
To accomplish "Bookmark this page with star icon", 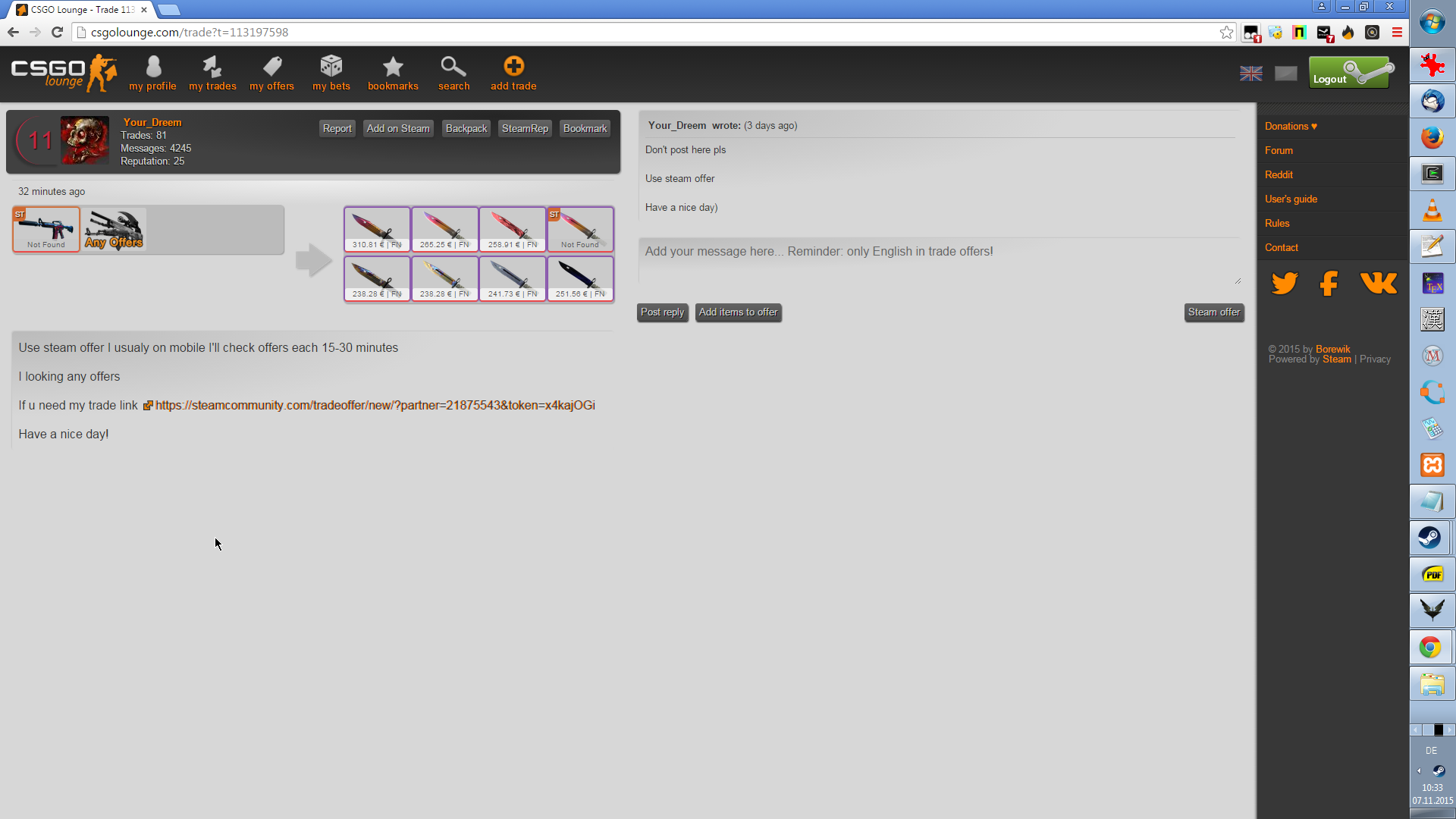I will (1226, 33).
